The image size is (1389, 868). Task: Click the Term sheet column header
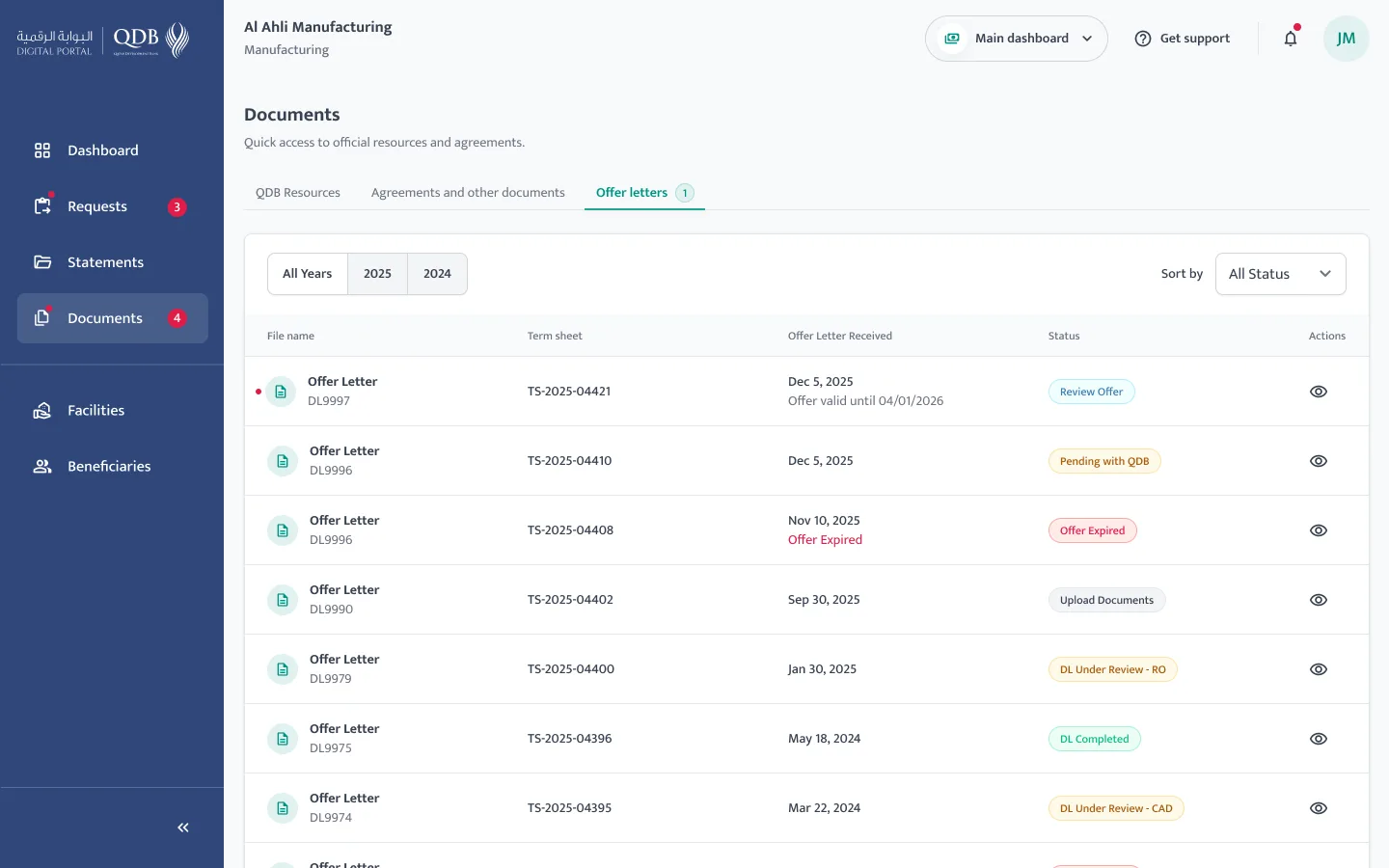555,336
